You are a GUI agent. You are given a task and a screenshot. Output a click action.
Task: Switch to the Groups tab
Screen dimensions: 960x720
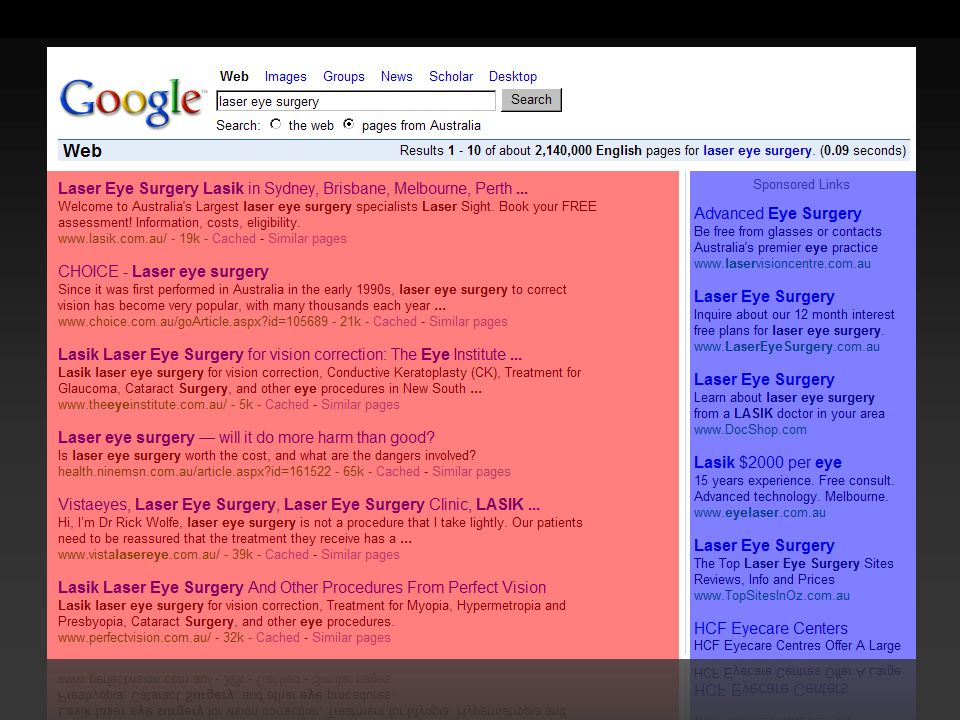point(343,77)
